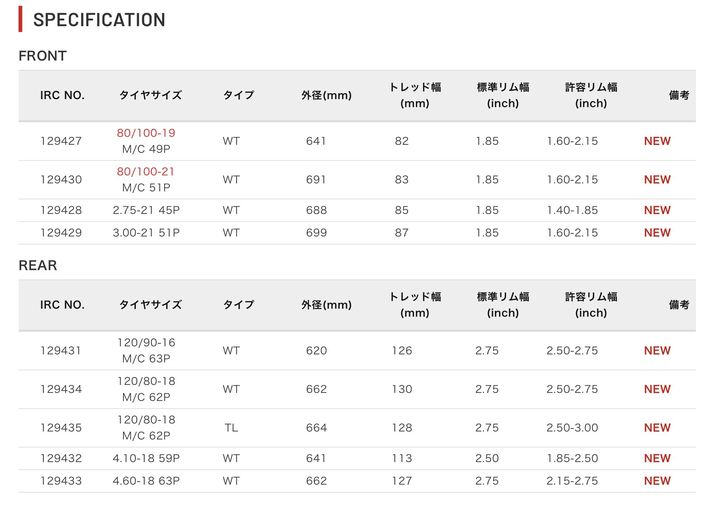Click NEW label in 129433 row
The image size is (720, 505).
(657, 481)
